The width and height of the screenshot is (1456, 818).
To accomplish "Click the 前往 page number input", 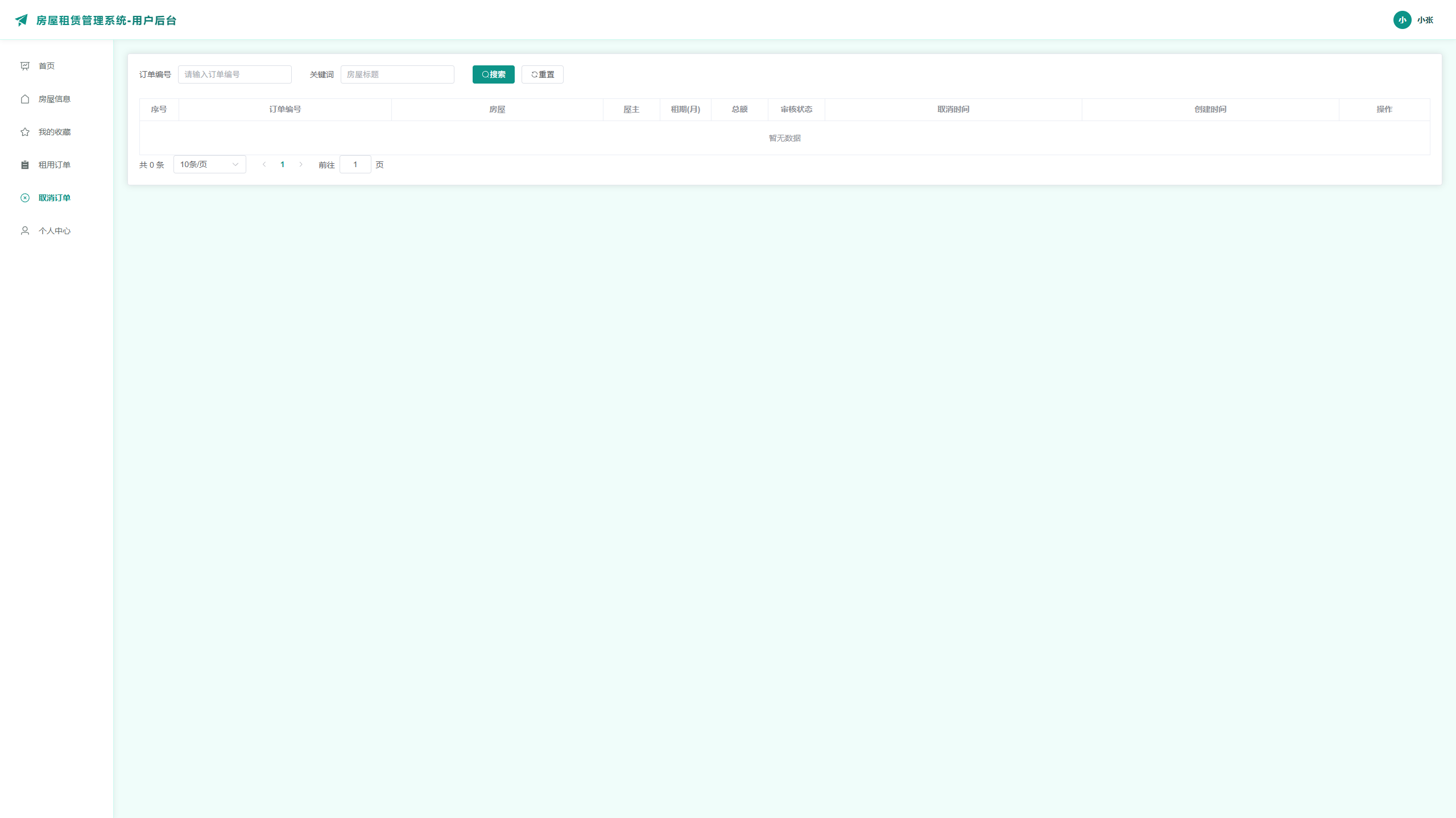I will (x=355, y=164).
